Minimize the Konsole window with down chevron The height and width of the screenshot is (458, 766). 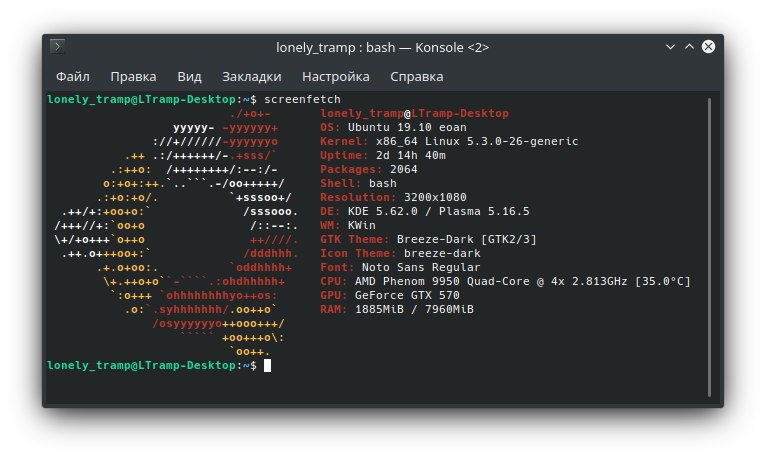point(670,47)
